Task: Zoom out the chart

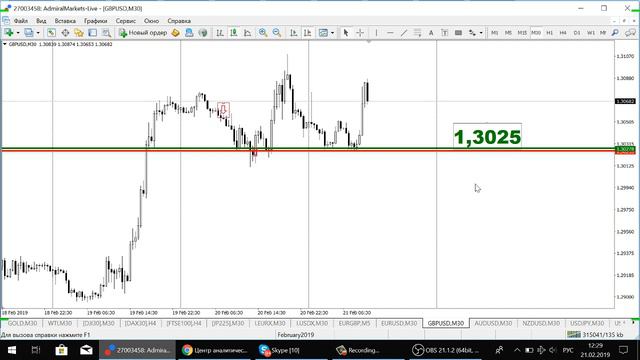Action: [x=277, y=33]
